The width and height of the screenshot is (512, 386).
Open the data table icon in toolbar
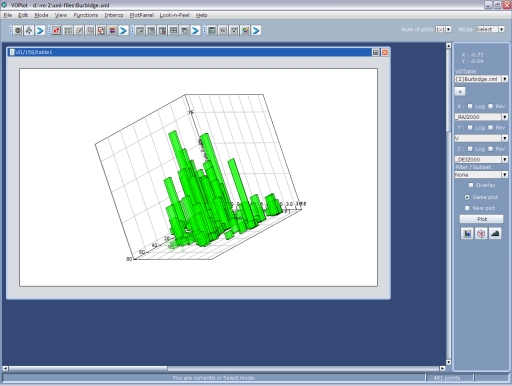click(212, 31)
